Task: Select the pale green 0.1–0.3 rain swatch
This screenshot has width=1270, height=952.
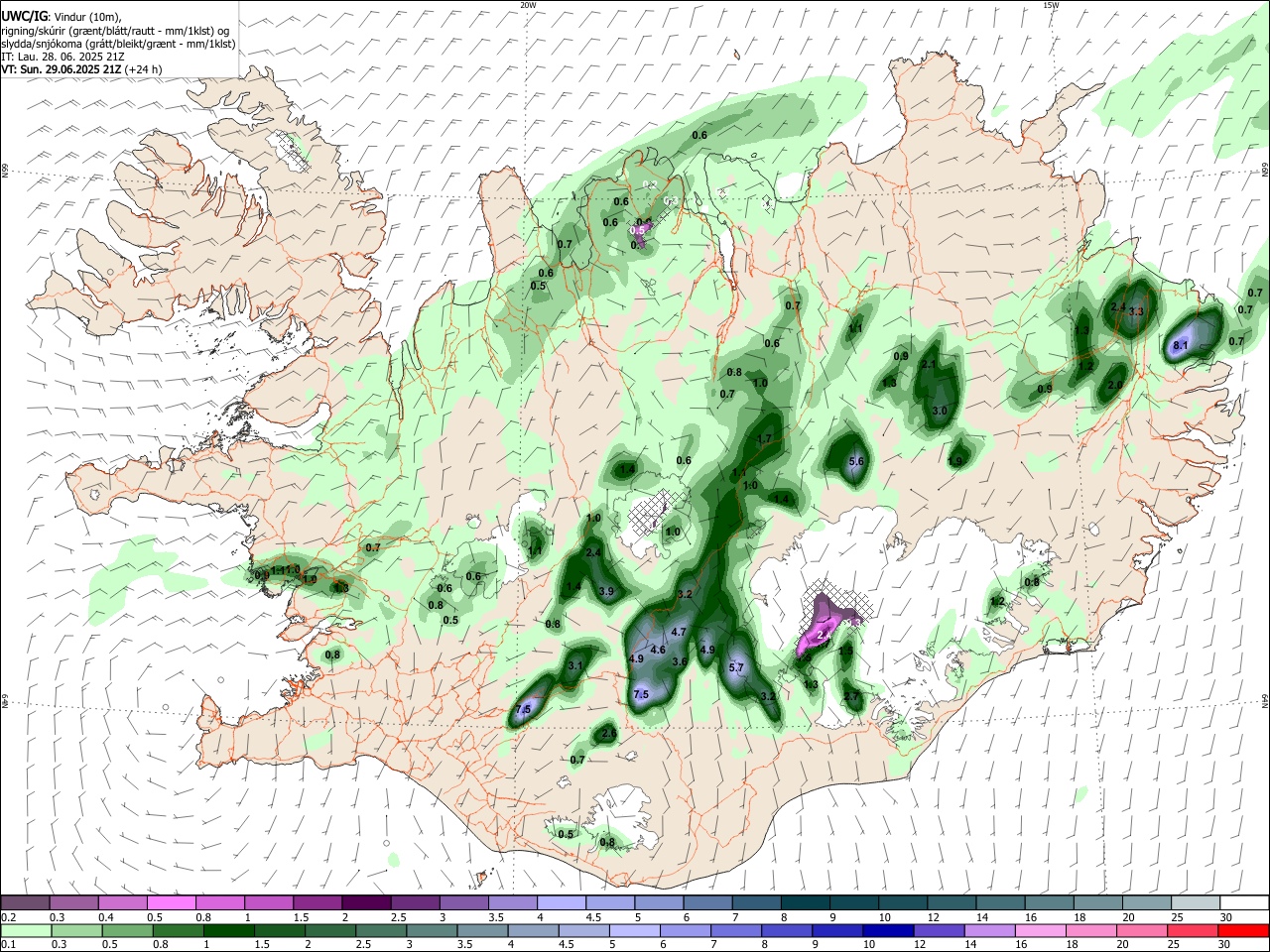Action: [26, 931]
